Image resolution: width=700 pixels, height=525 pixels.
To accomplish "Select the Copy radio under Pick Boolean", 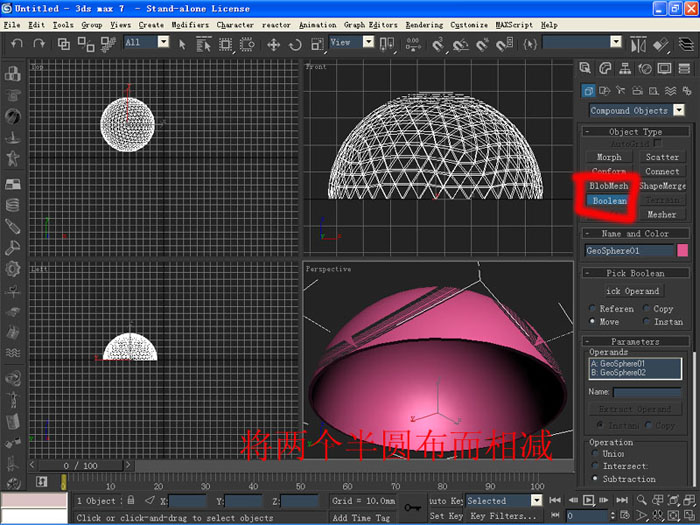I will coord(646,308).
